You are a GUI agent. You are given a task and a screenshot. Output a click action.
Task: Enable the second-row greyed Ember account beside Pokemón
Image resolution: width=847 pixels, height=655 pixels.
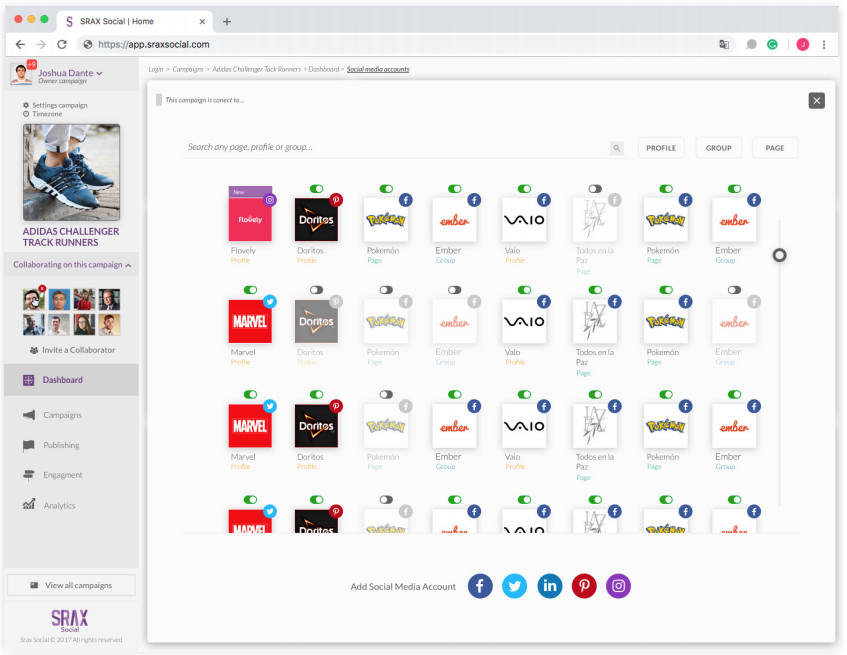click(455, 290)
